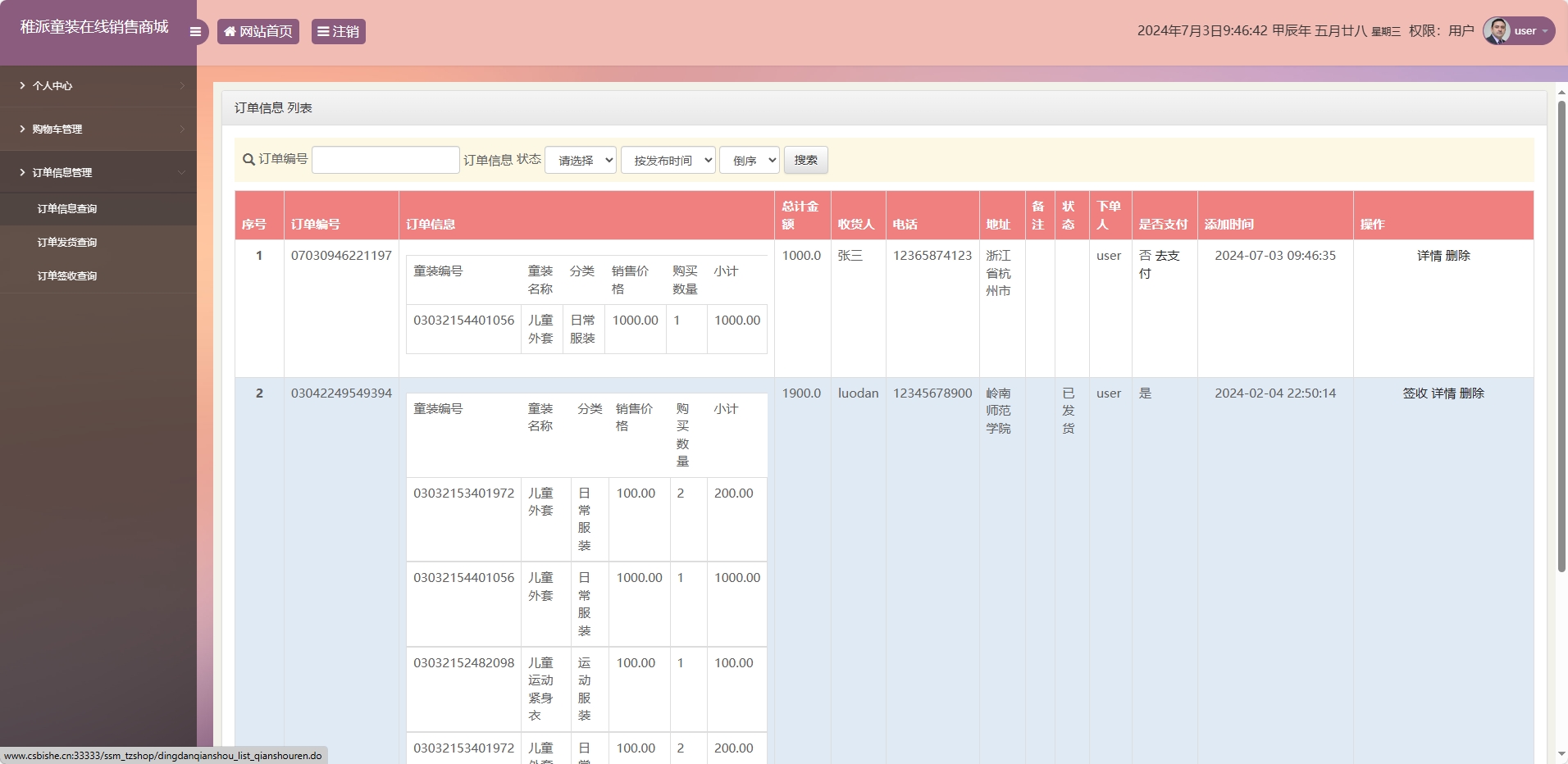Click the 搜索 search button
The width and height of the screenshot is (1568, 764).
pos(805,160)
